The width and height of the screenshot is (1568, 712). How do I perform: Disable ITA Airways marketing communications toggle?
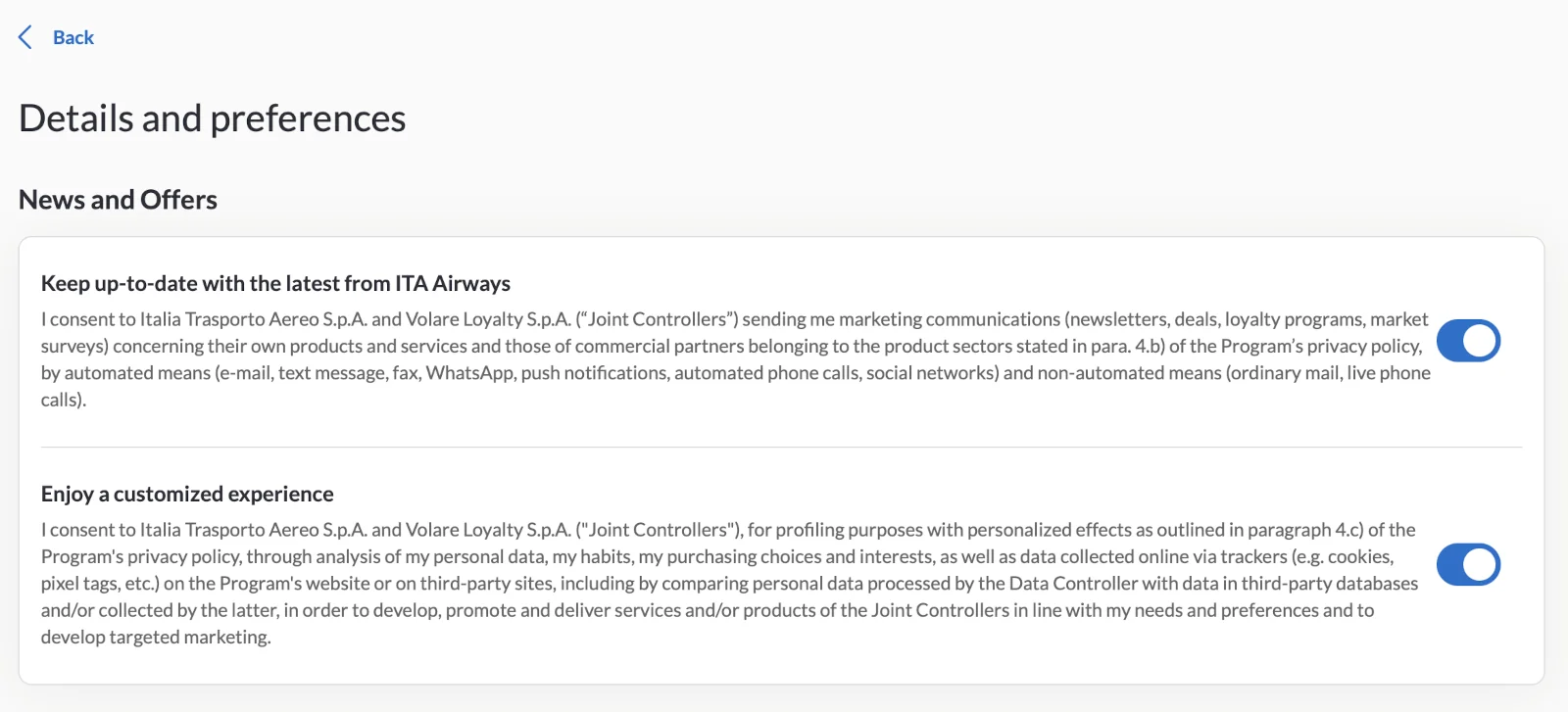click(x=1468, y=341)
